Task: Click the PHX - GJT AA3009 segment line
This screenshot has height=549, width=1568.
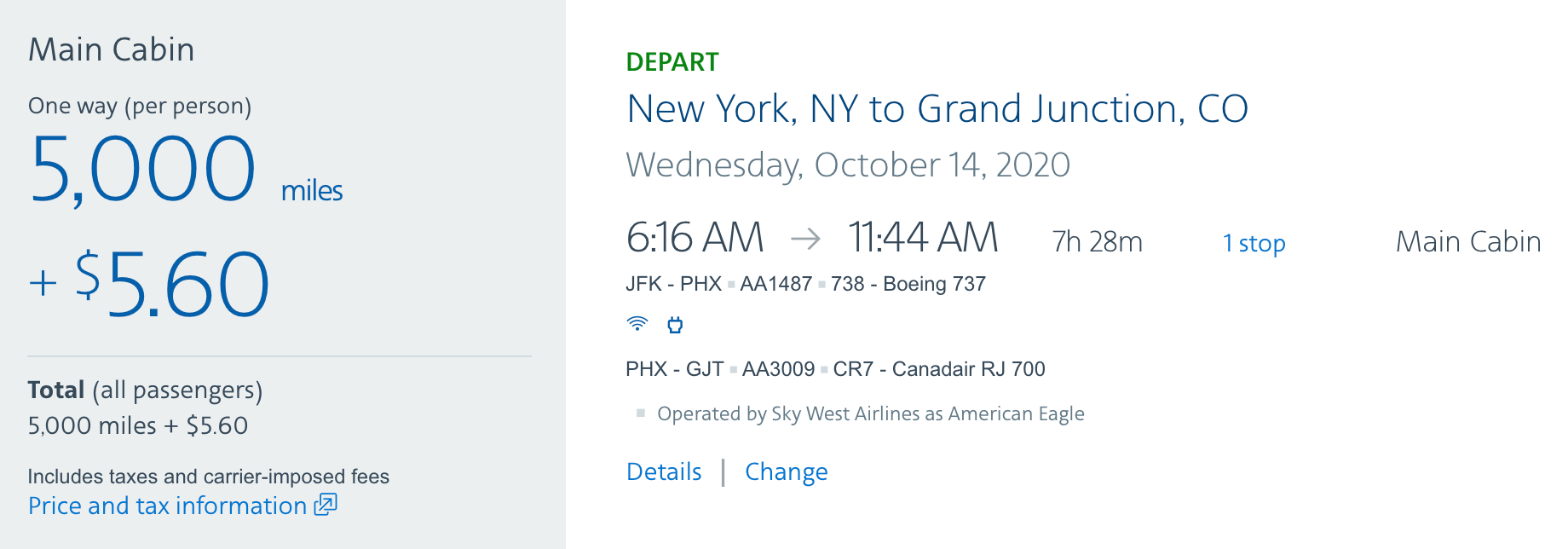Action: (835, 369)
